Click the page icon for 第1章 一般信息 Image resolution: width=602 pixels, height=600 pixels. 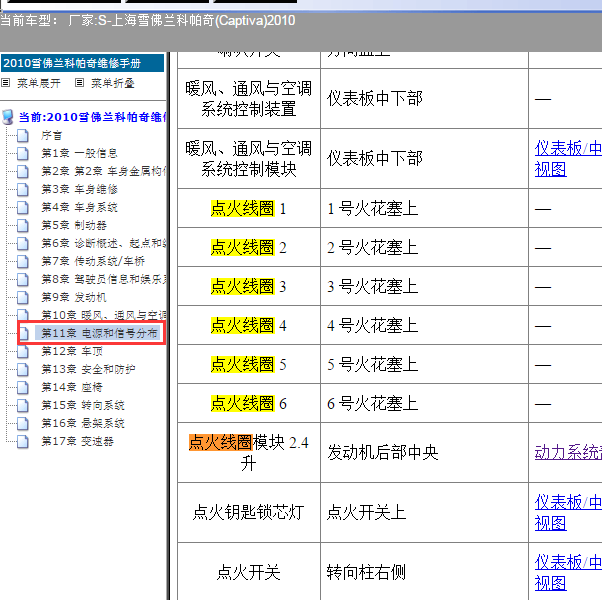(x=23, y=154)
